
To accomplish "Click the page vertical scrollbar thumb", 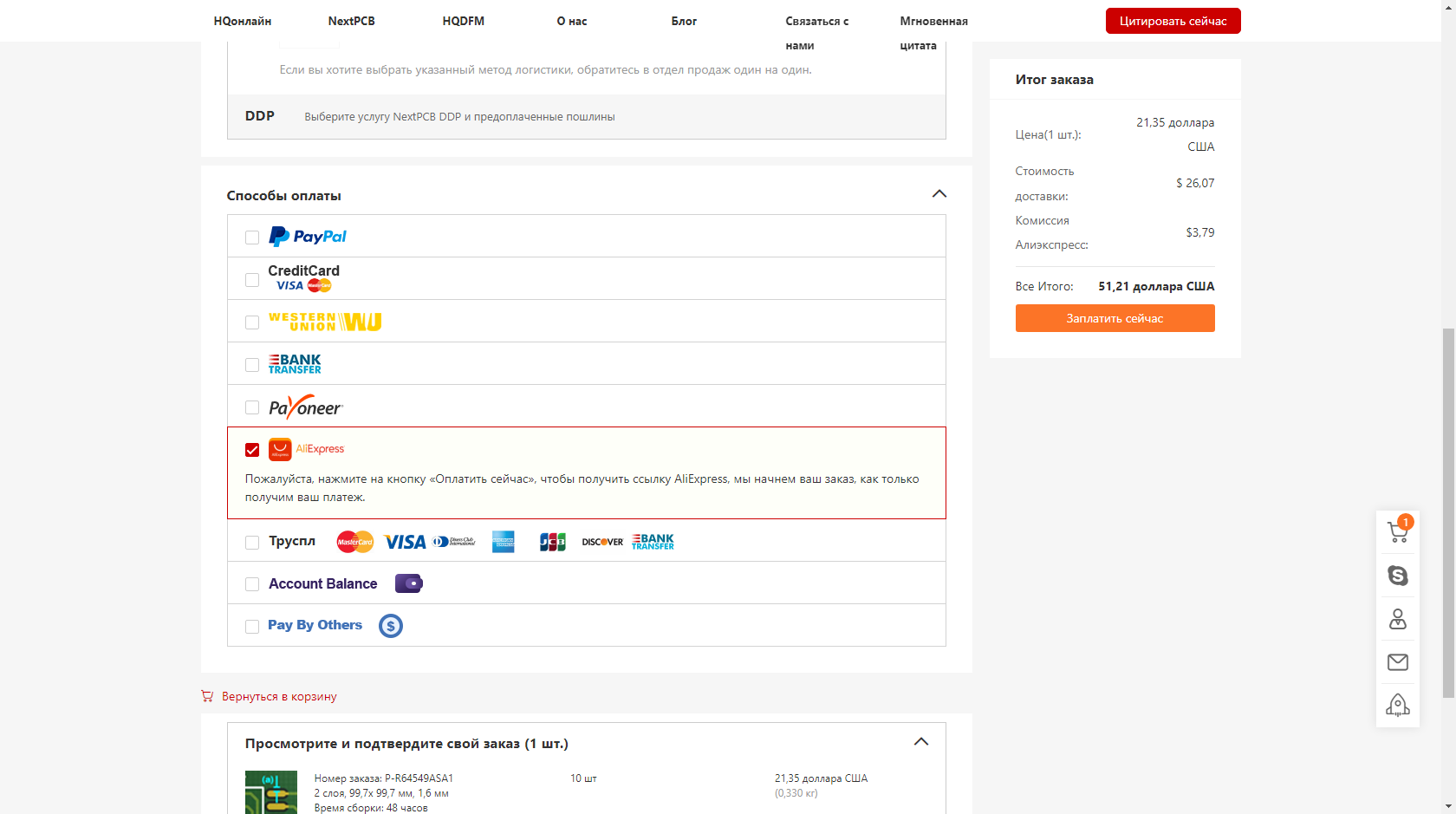I will click(1448, 513).
